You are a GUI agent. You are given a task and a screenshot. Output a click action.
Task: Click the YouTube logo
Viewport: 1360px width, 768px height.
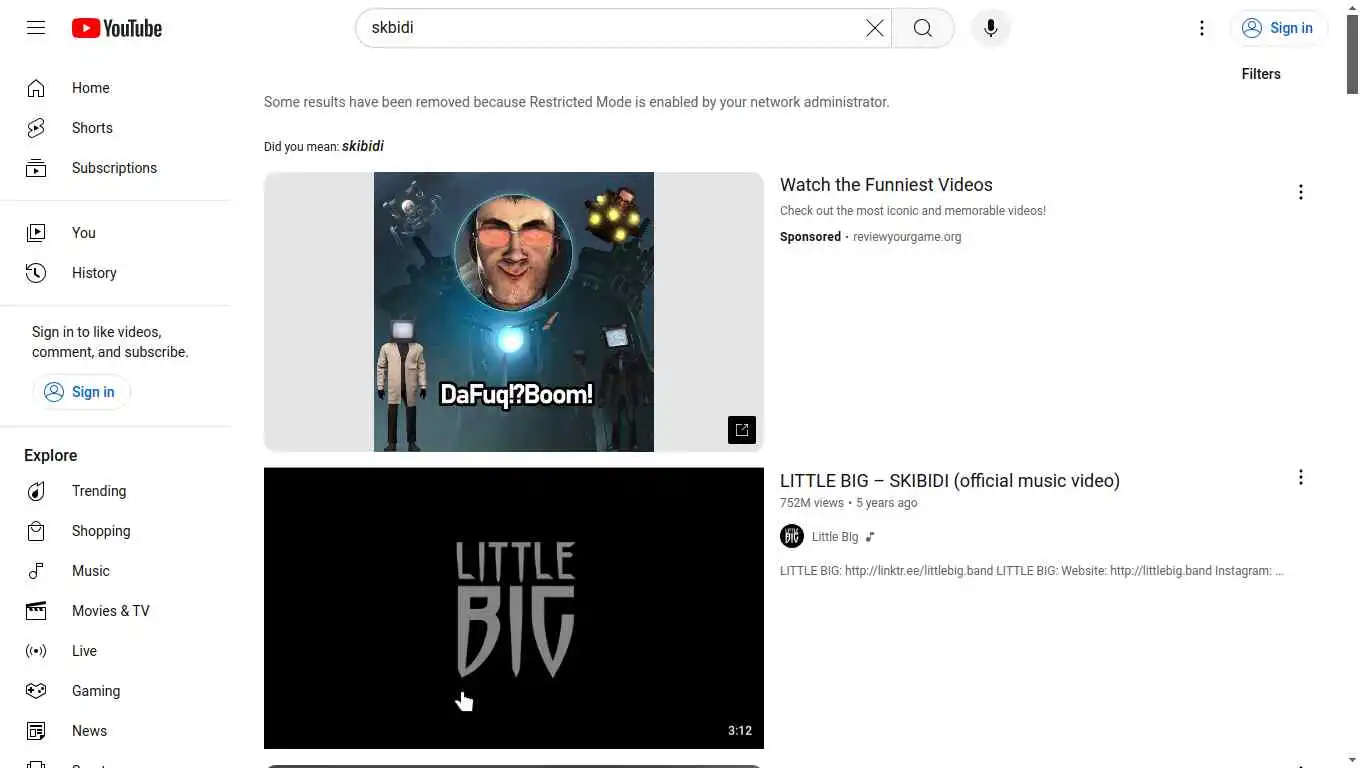pos(117,28)
